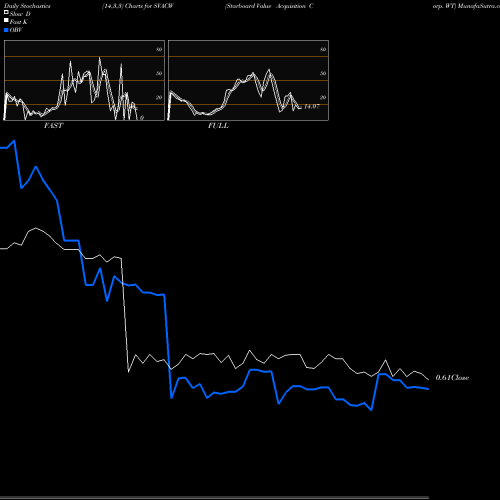Screen dimensions: 500x500
Task: Click the 'Starboard Value Acquisition C' text
Action: coord(269,6)
